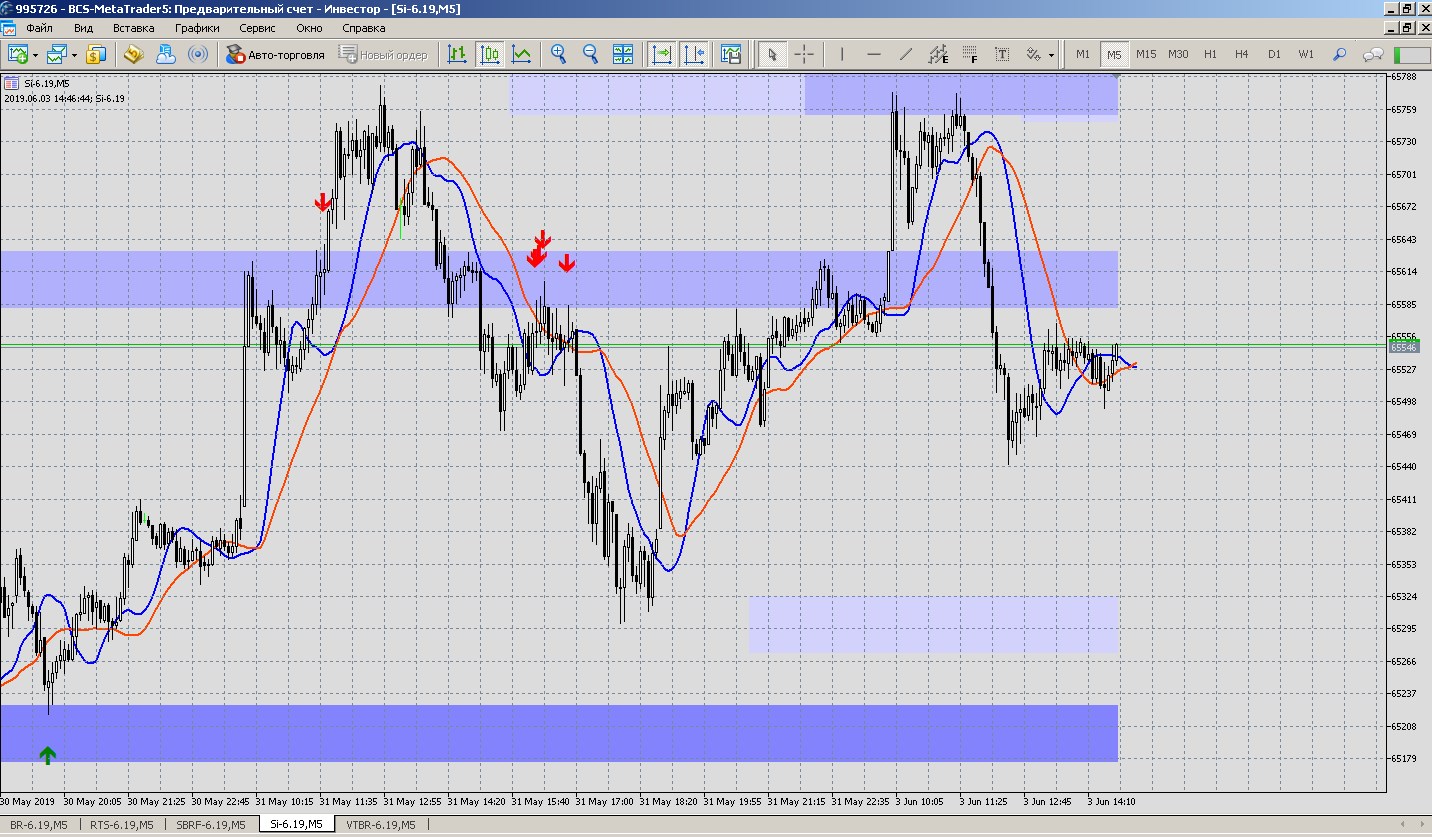Click the chart icon beside Si-6.19,M5 label
1432x837 pixels.
point(11,83)
